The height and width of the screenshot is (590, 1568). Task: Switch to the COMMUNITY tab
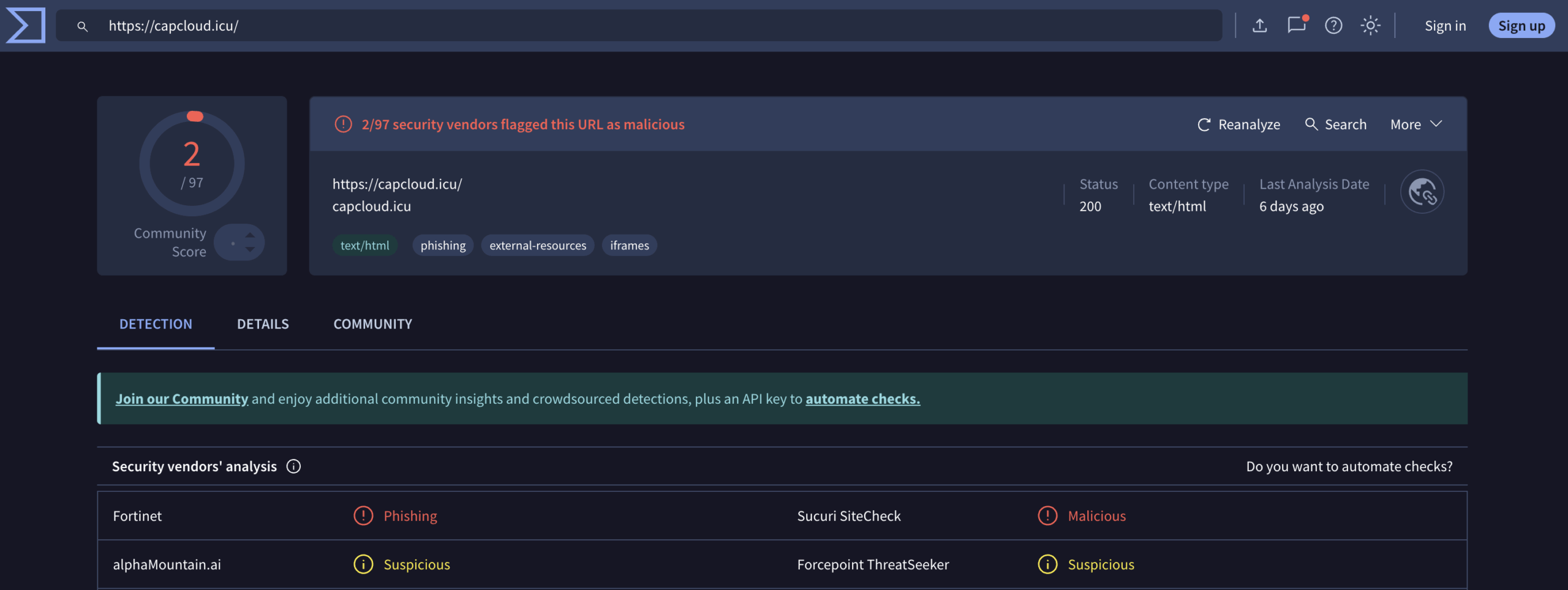[372, 324]
